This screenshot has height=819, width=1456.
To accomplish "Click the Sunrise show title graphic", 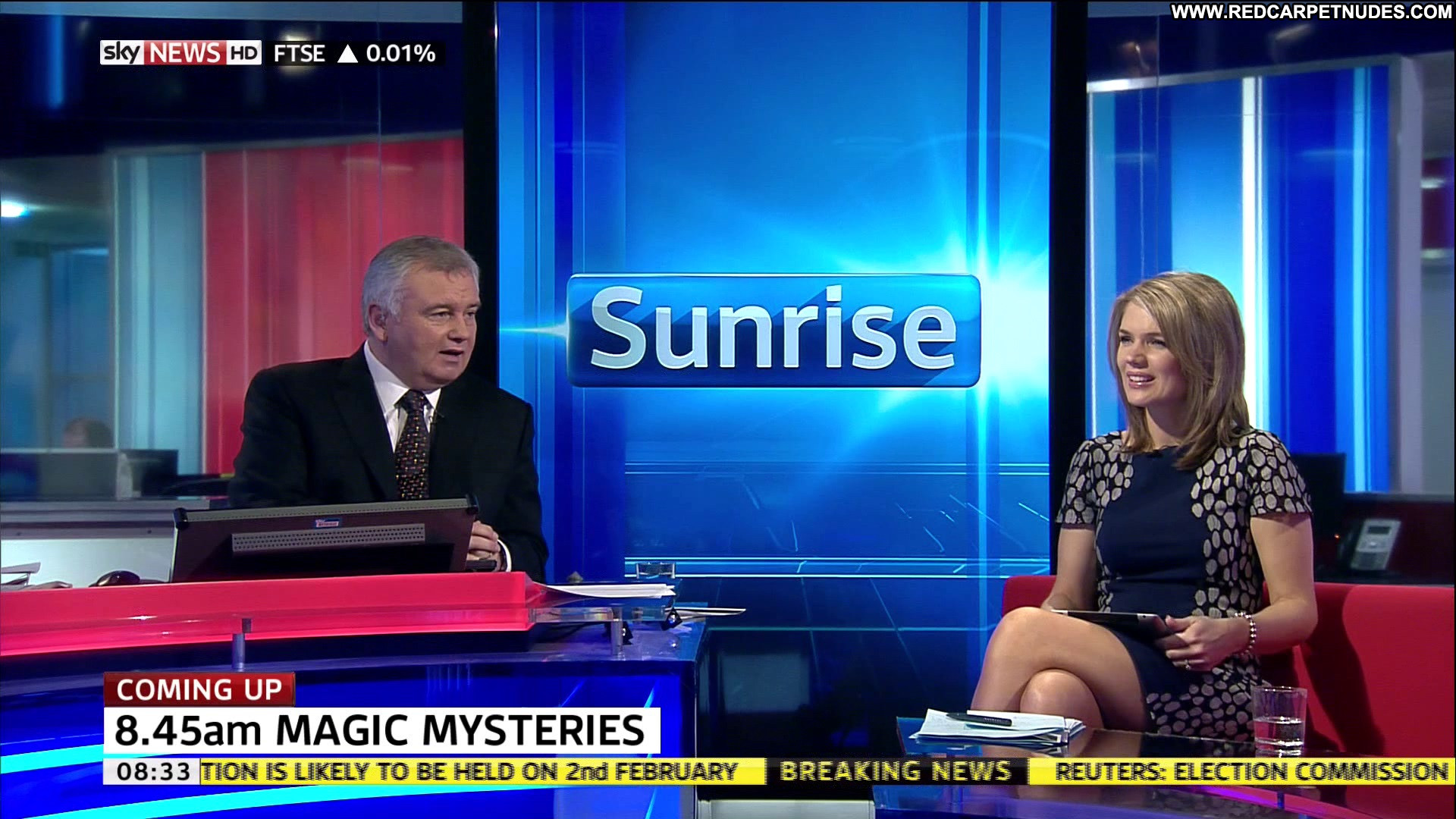I will click(x=773, y=331).
